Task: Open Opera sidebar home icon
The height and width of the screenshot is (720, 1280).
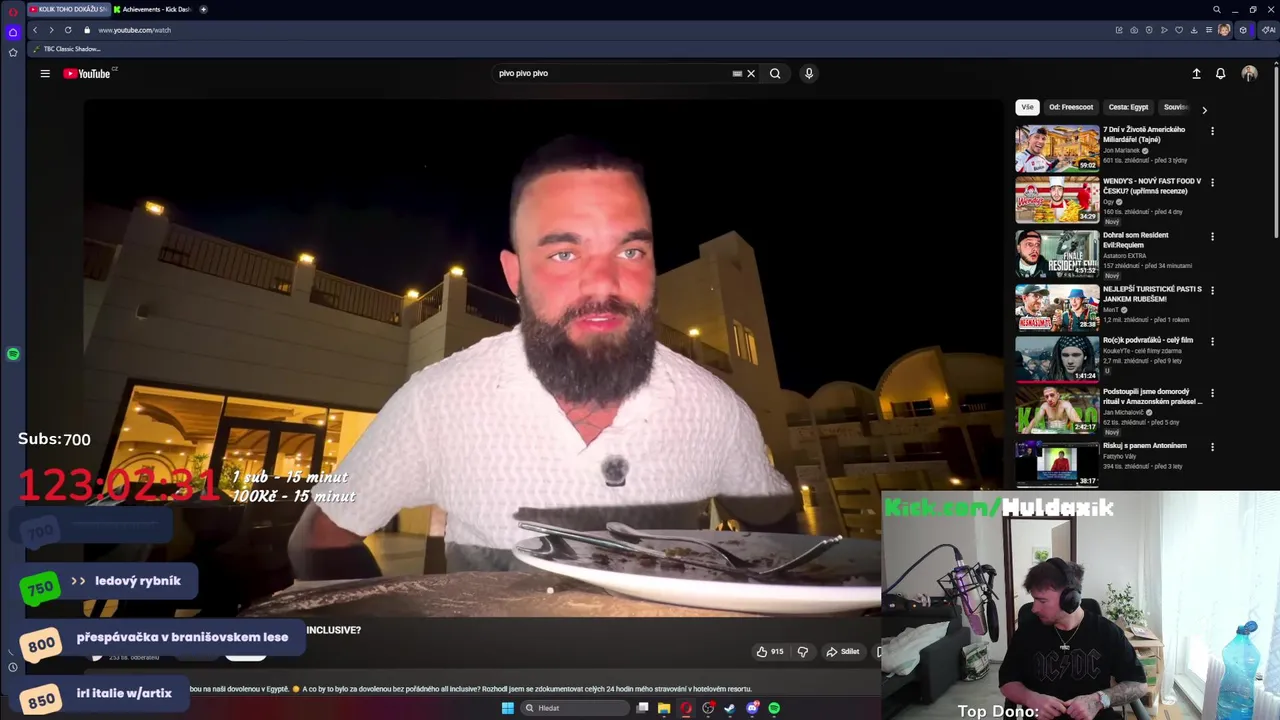Action: pyautogui.click(x=13, y=32)
